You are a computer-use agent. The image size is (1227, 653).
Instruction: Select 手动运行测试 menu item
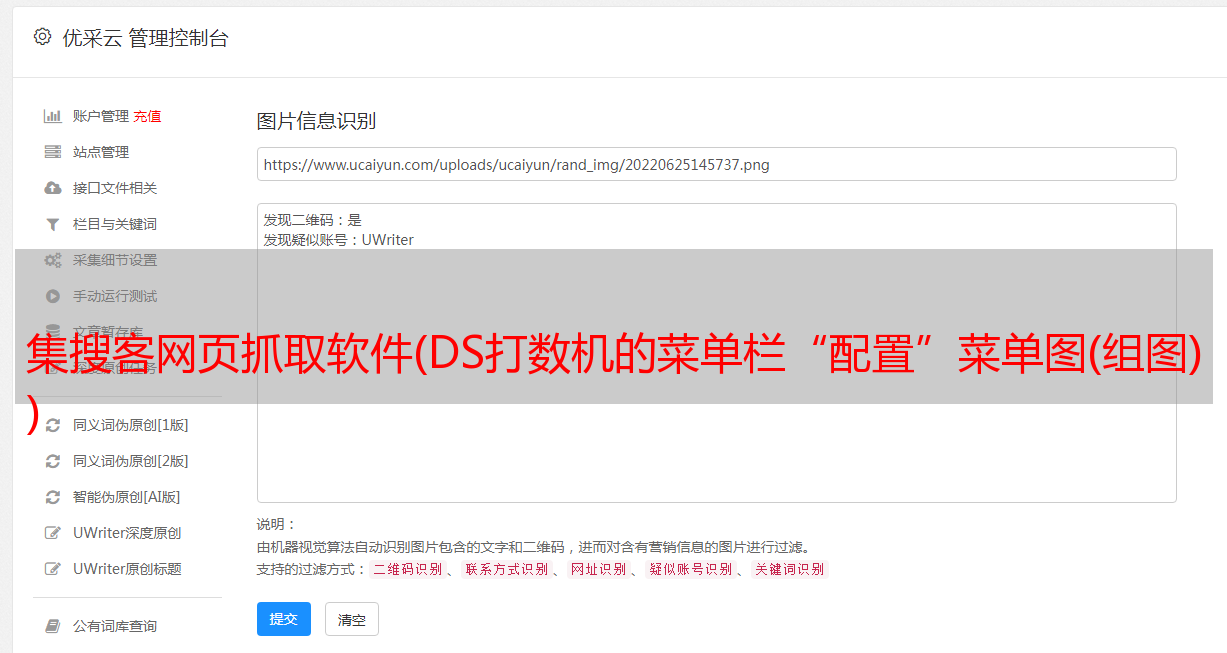click(x=115, y=296)
